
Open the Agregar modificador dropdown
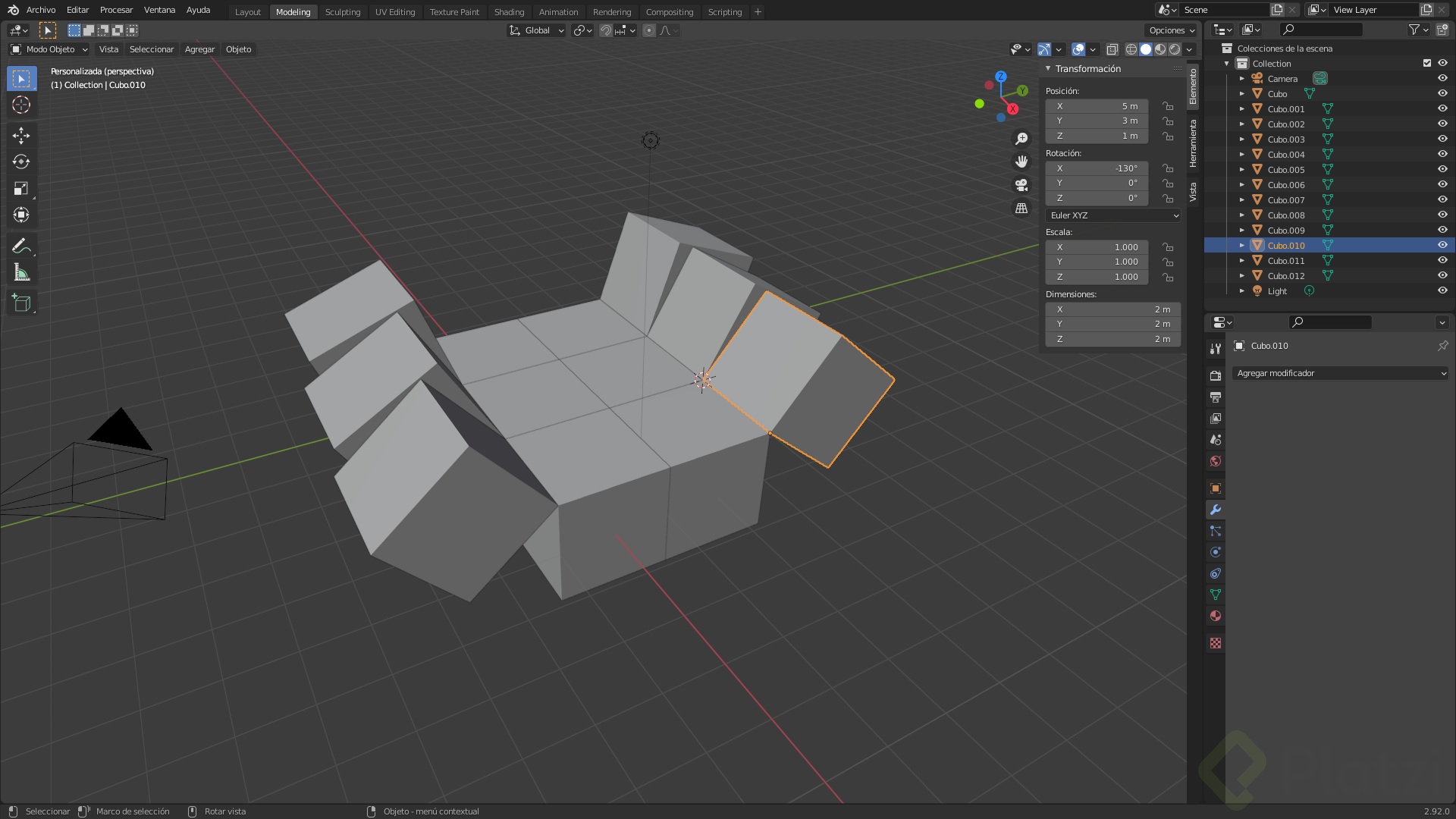tap(1340, 373)
